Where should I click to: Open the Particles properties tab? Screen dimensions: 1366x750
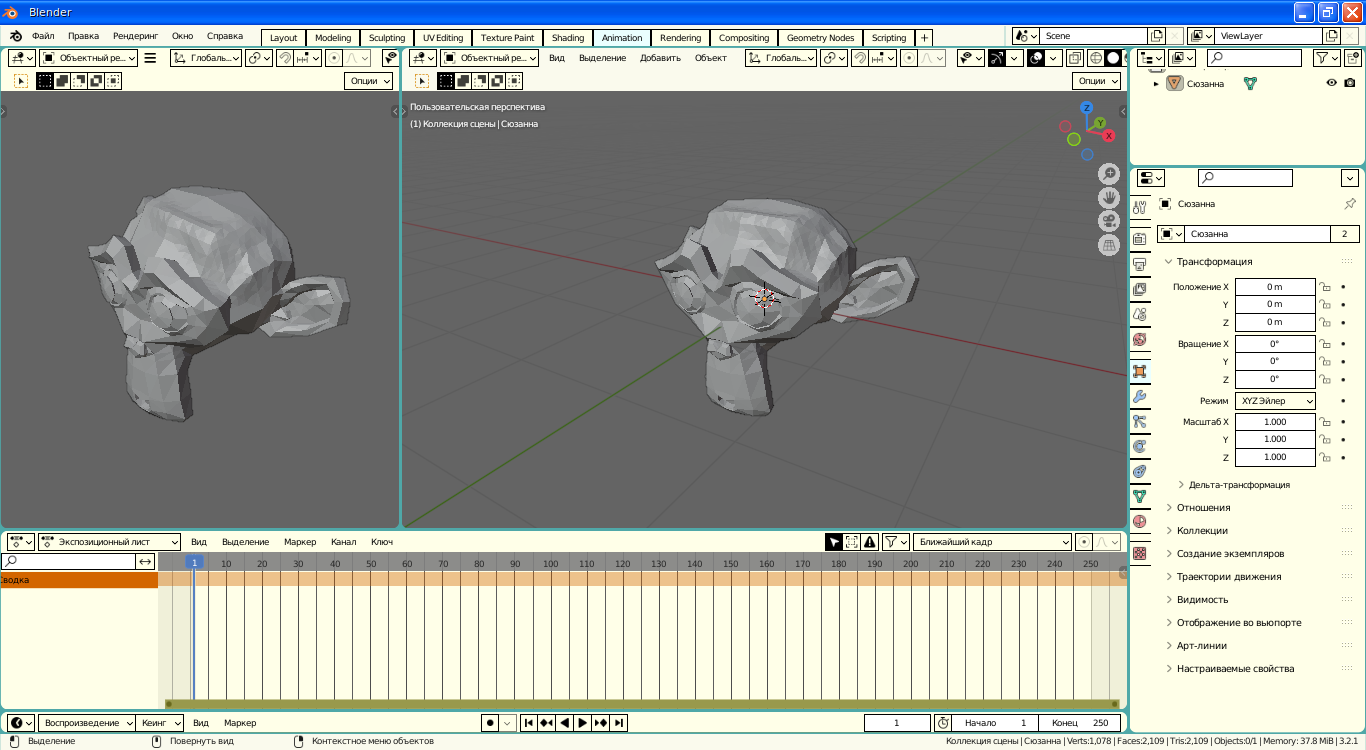click(x=1139, y=421)
